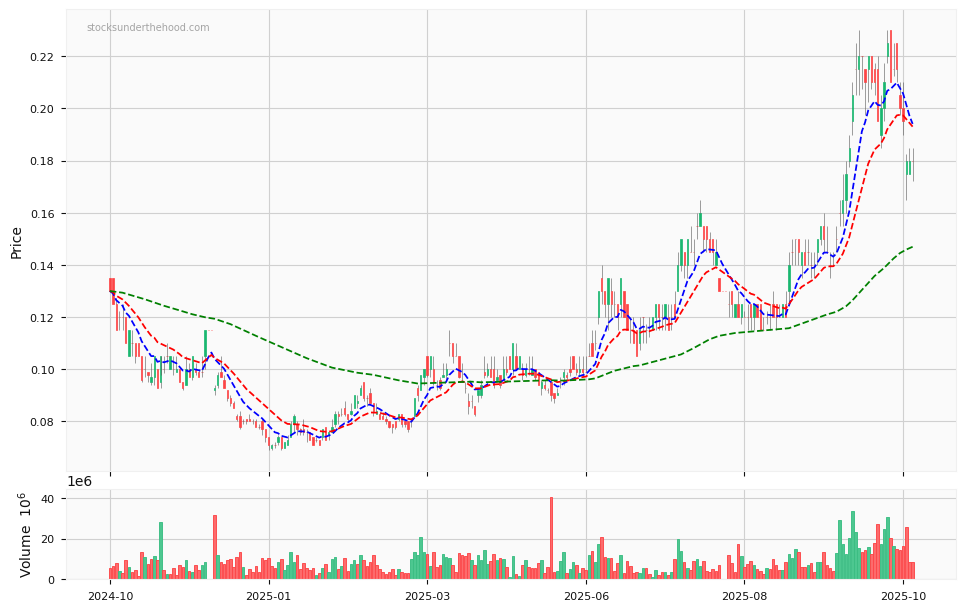Select the 2025-06 date tick label
The width and height of the screenshot is (966, 611).
[x=586, y=597]
